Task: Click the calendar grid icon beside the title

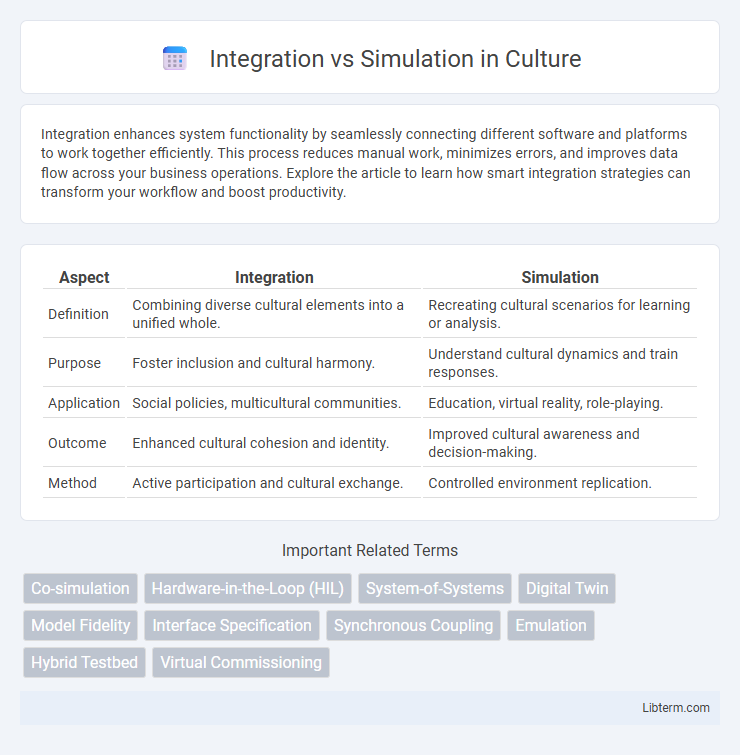Action: (175, 59)
